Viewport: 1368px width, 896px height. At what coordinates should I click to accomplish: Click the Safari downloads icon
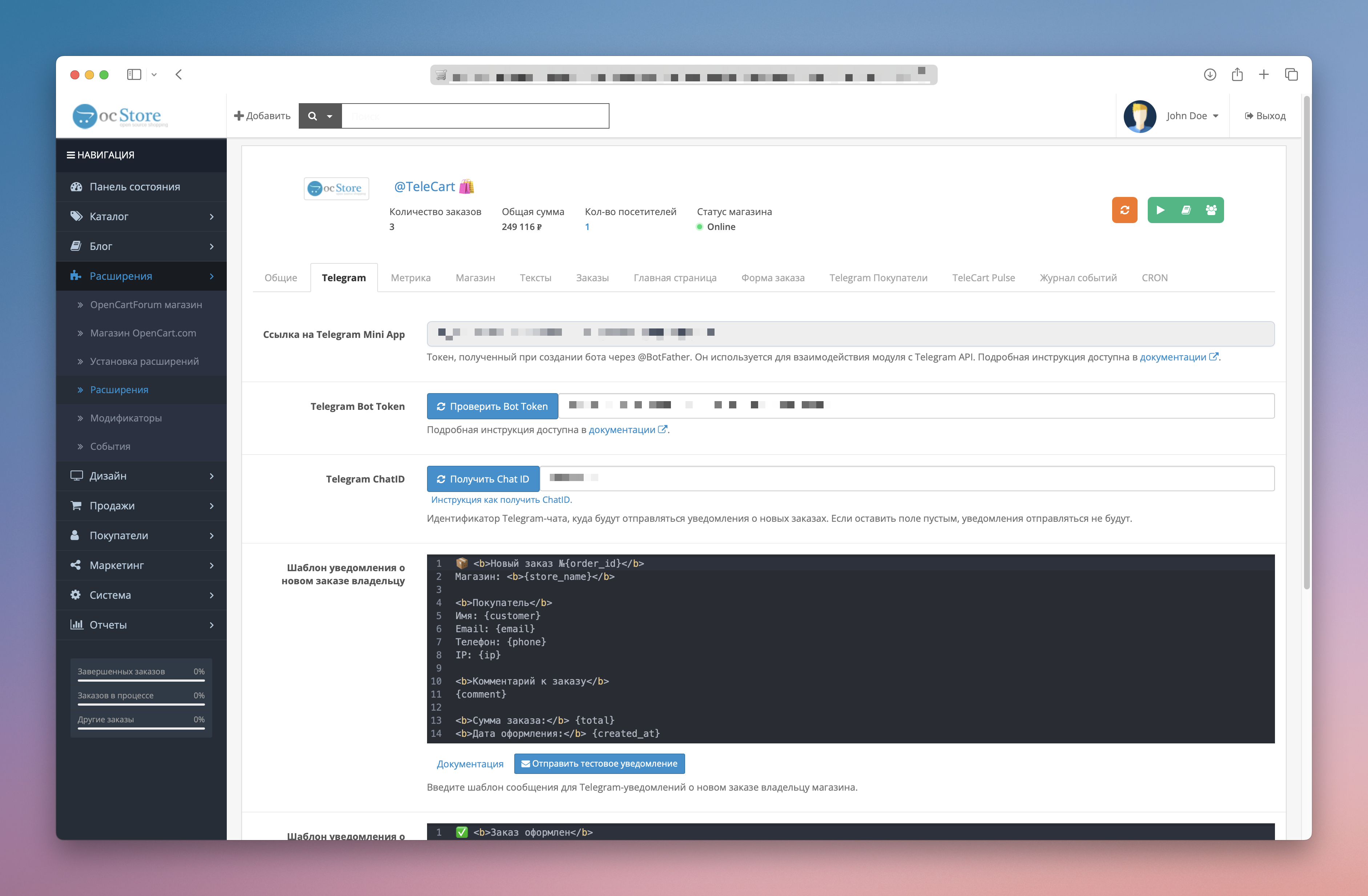point(1210,75)
